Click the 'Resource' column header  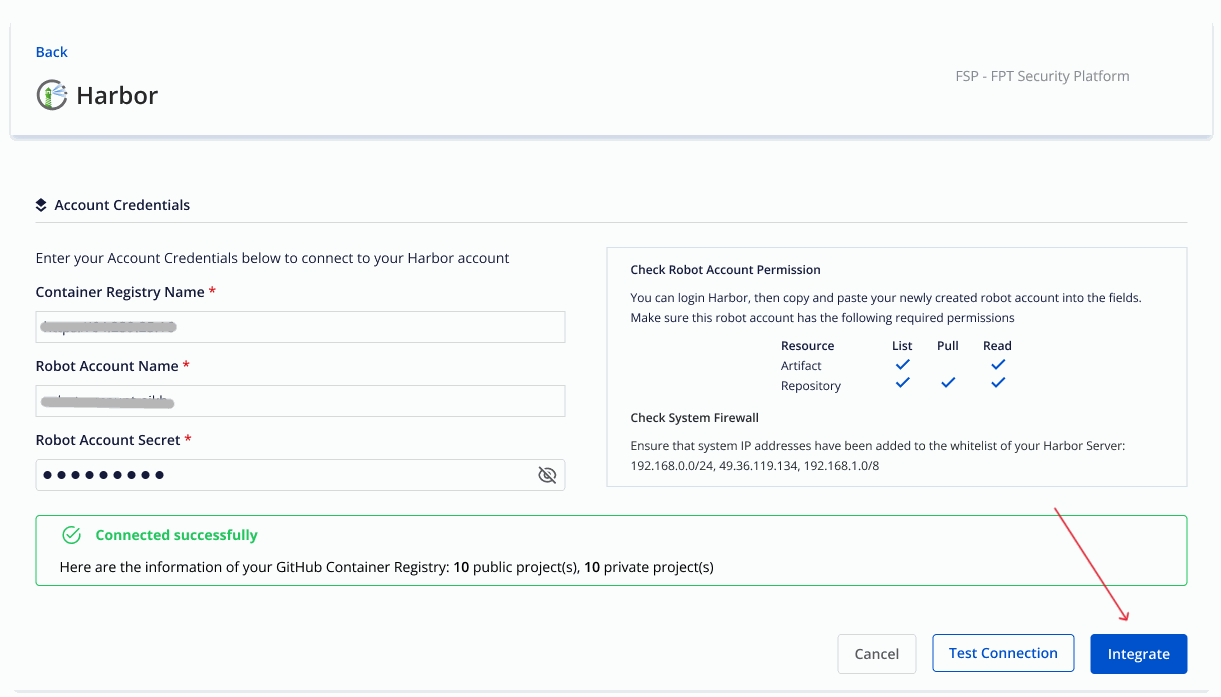point(807,346)
